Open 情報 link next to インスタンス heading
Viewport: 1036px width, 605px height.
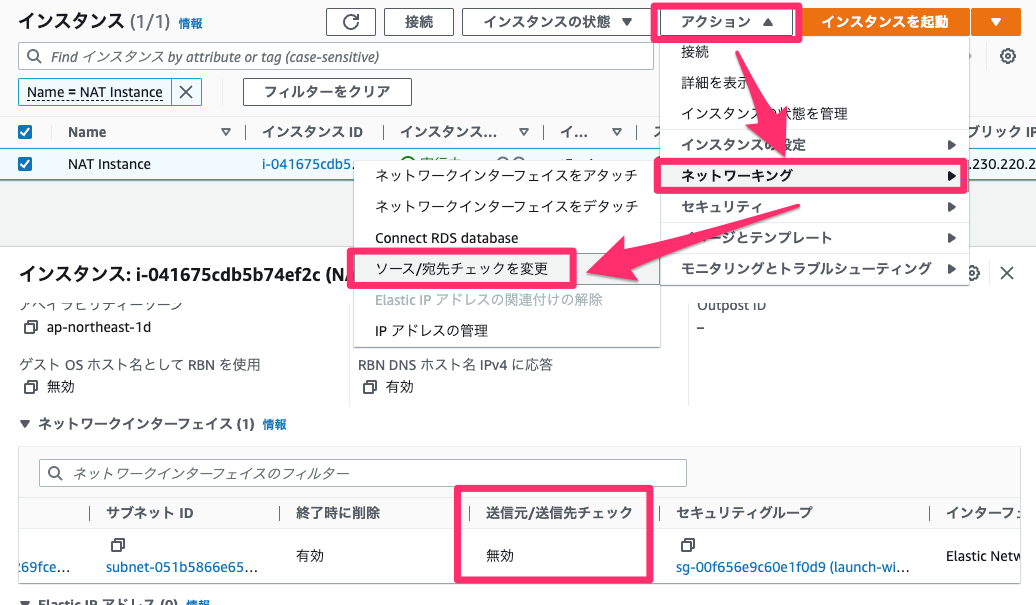pyautogui.click(x=190, y=24)
